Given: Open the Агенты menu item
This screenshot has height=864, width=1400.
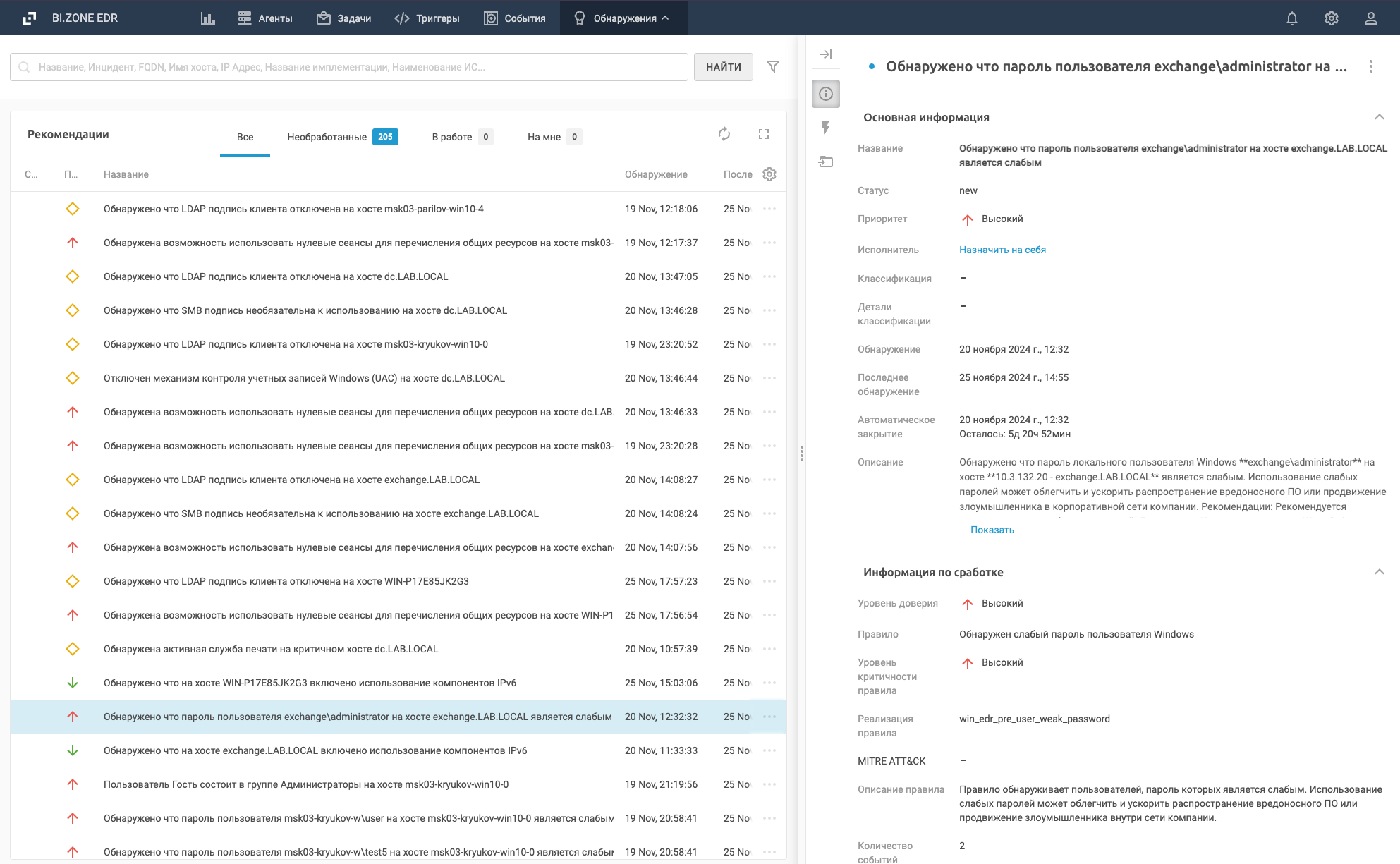Looking at the screenshot, I should tap(265, 18).
